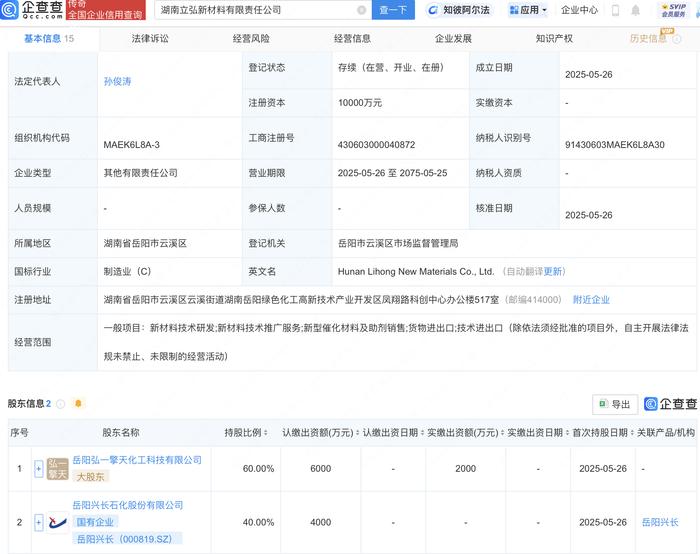Screen dimensions: 700x554
Task: Expand shareholder row 岳阳兴长石化股份
Action: (x=38, y=522)
